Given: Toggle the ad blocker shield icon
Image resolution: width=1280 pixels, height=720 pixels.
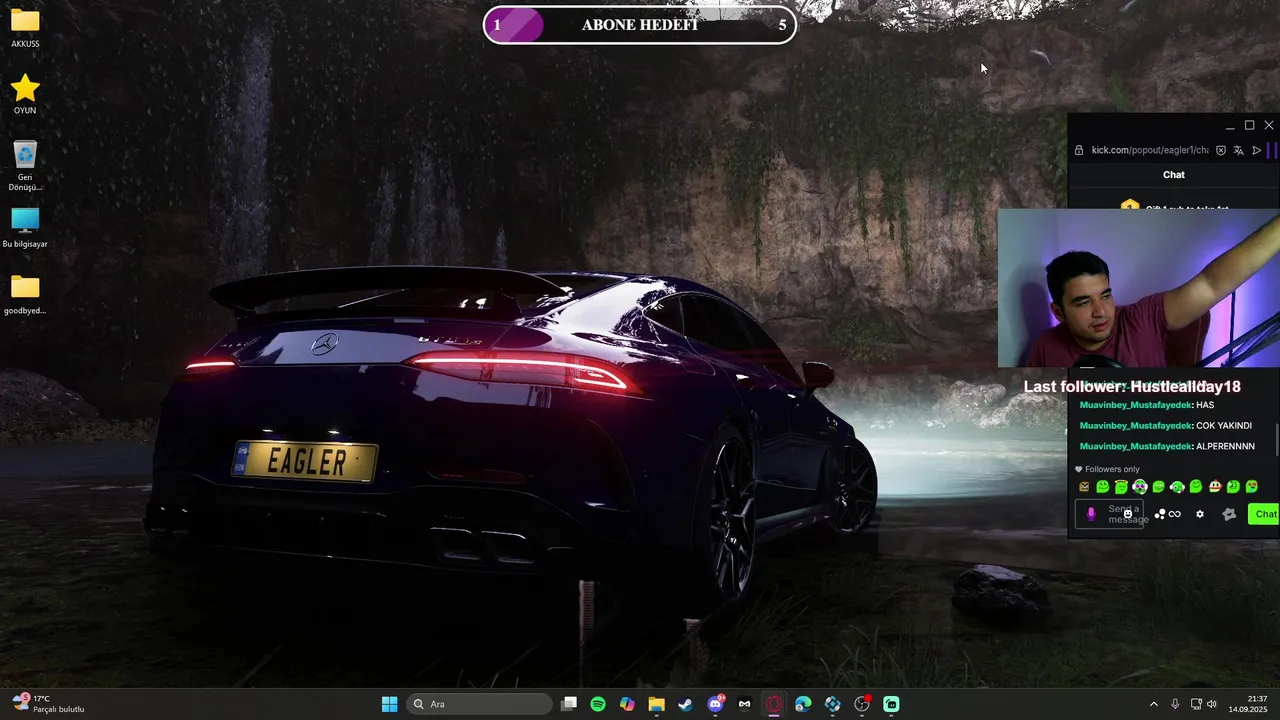Looking at the screenshot, I should tap(1221, 150).
